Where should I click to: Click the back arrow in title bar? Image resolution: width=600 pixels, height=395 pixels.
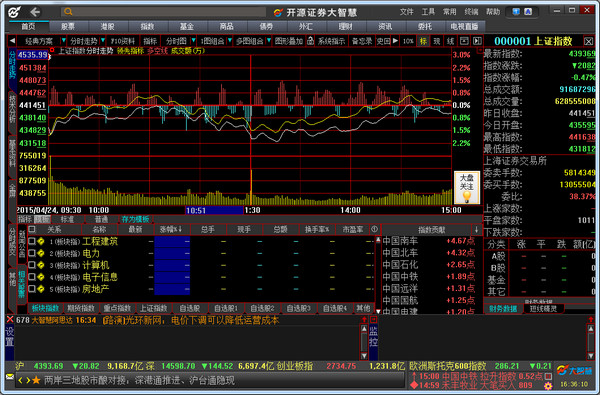(x=35, y=12)
